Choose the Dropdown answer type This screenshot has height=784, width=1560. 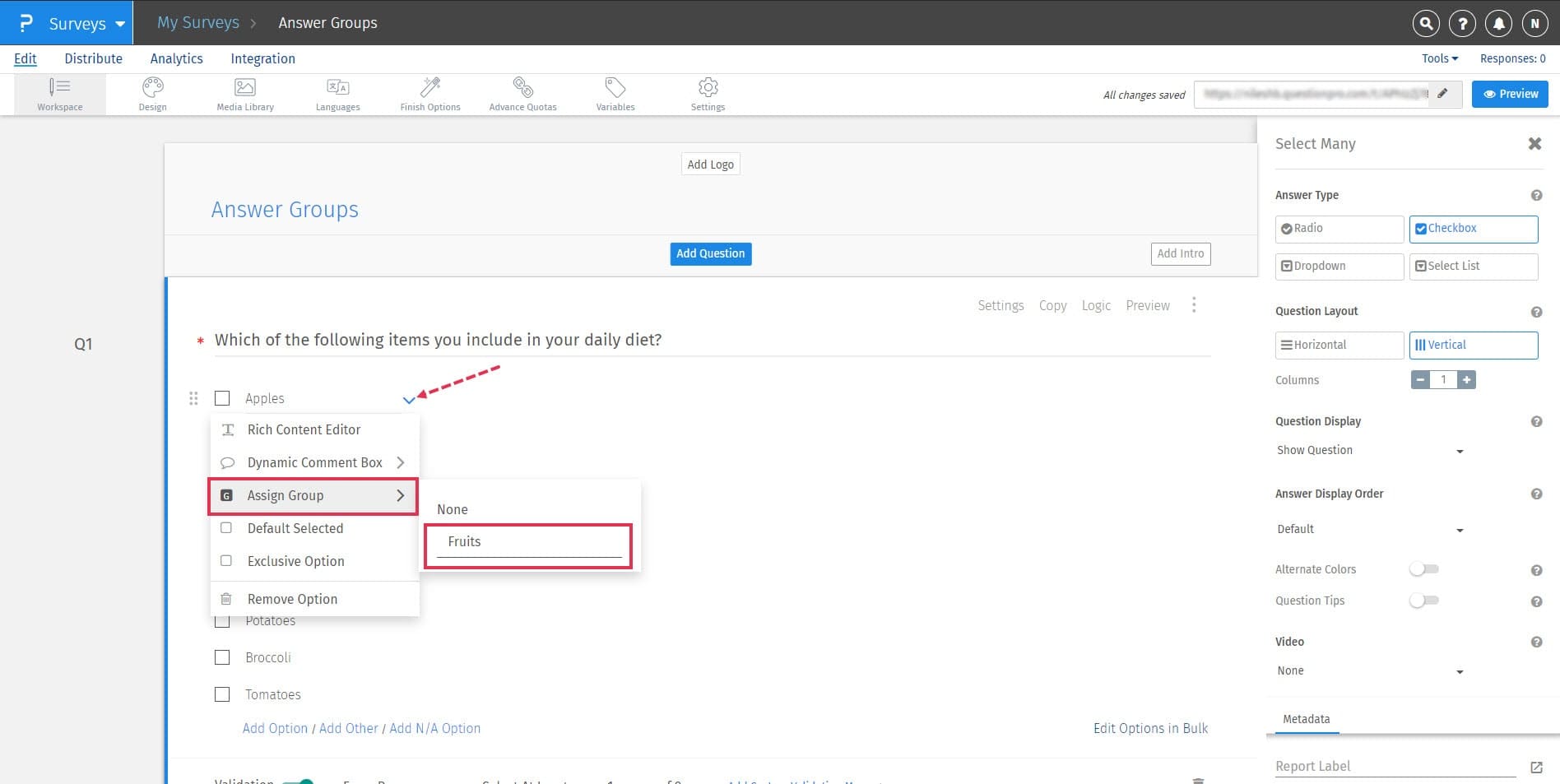pyautogui.click(x=1339, y=267)
